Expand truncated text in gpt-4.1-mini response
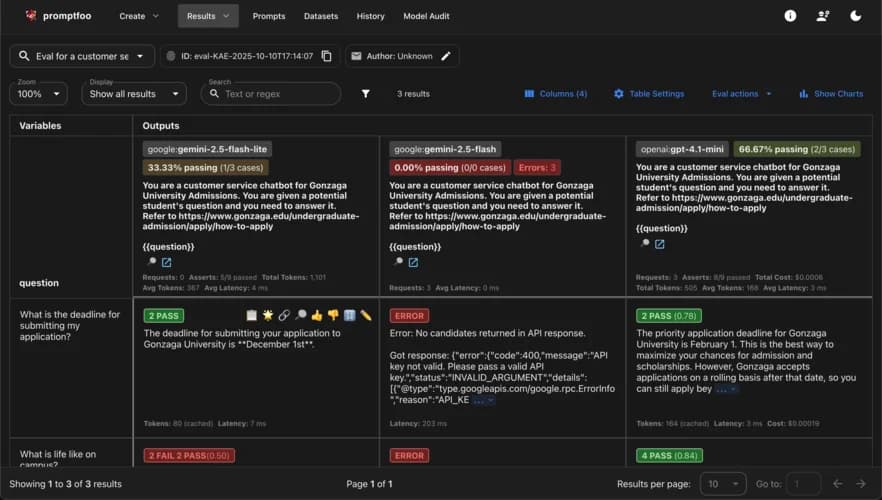This screenshot has width=882, height=500. point(727,389)
